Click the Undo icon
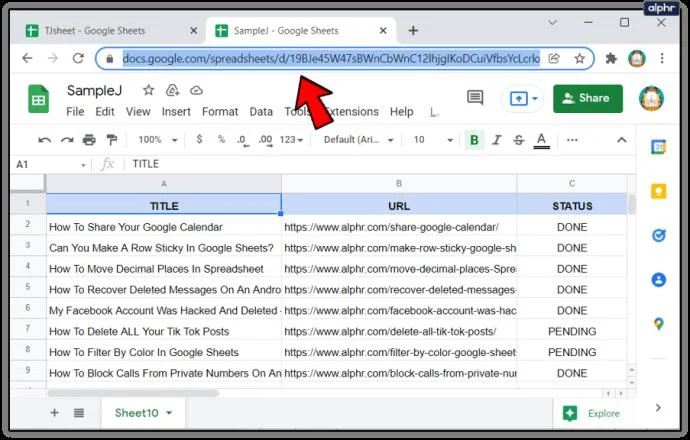Viewport: 690px width, 440px height. pos(44,140)
